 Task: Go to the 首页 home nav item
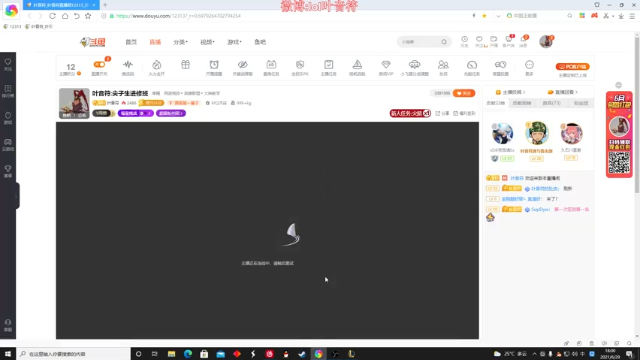click(x=131, y=42)
